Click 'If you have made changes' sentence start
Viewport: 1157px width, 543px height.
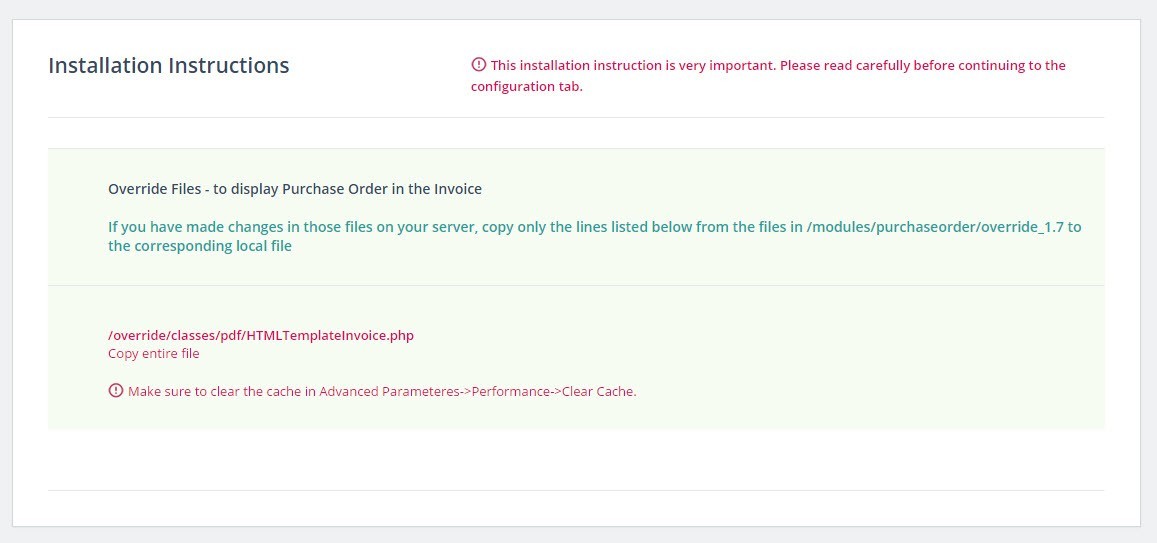click(184, 227)
